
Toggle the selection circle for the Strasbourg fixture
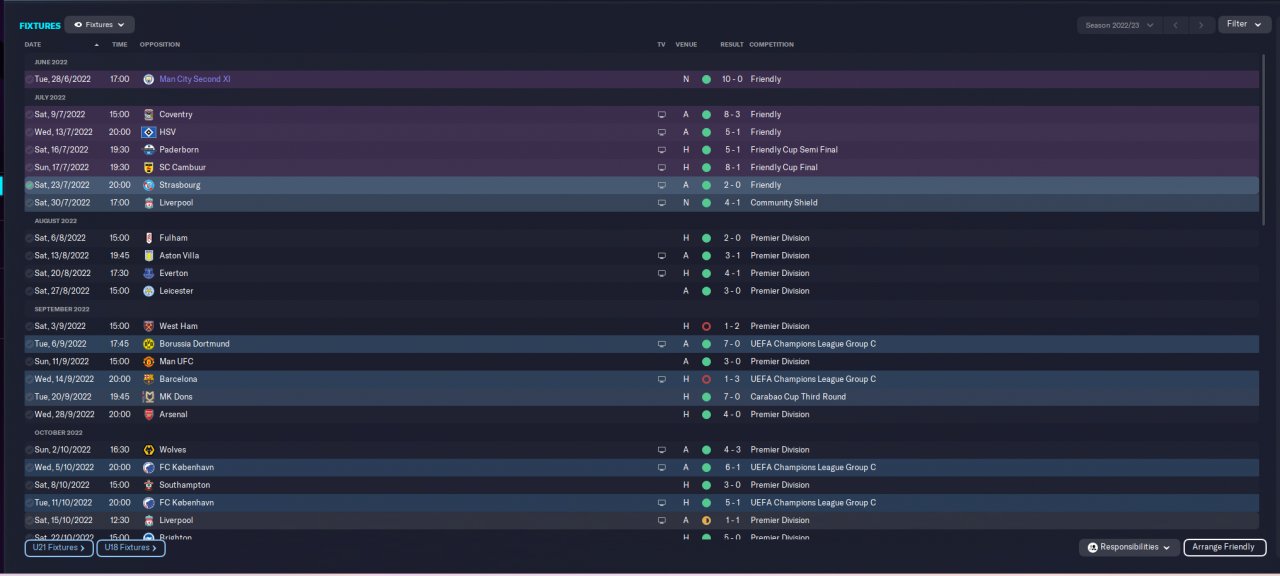[29, 185]
